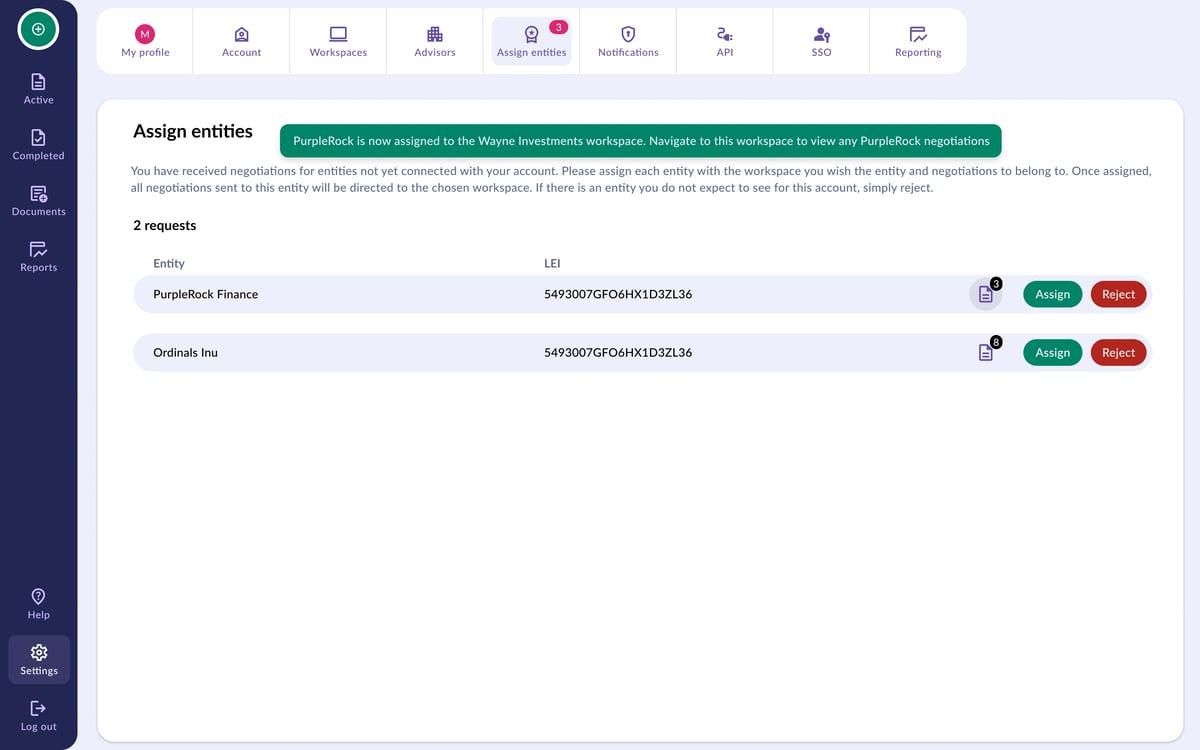Assign the PurpleRock Finance entity
This screenshot has height=750, width=1200.
(x=1052, y=294)
